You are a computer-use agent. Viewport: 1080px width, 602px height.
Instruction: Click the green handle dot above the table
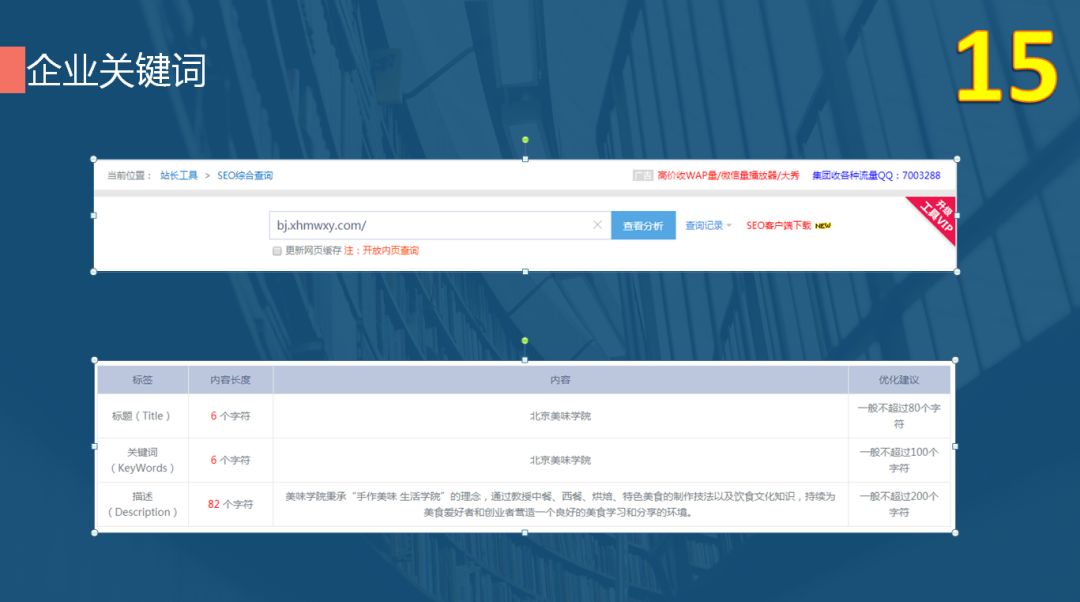(525, 340)
